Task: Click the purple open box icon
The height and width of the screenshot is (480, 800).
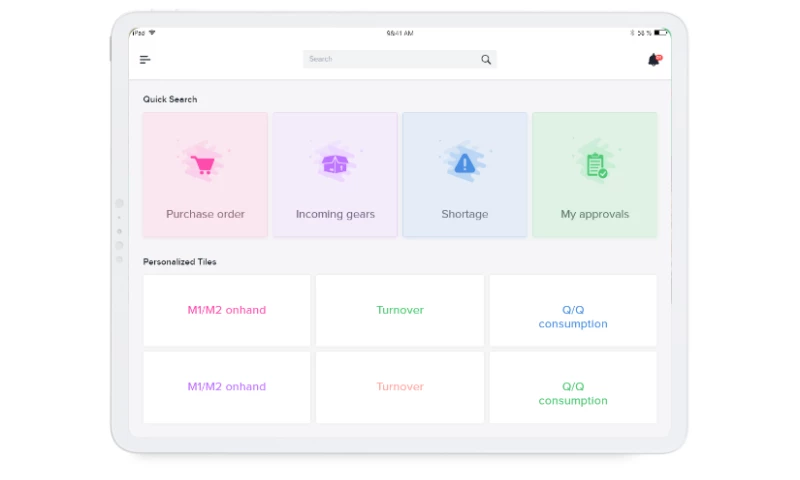Action: coord(334,165)
